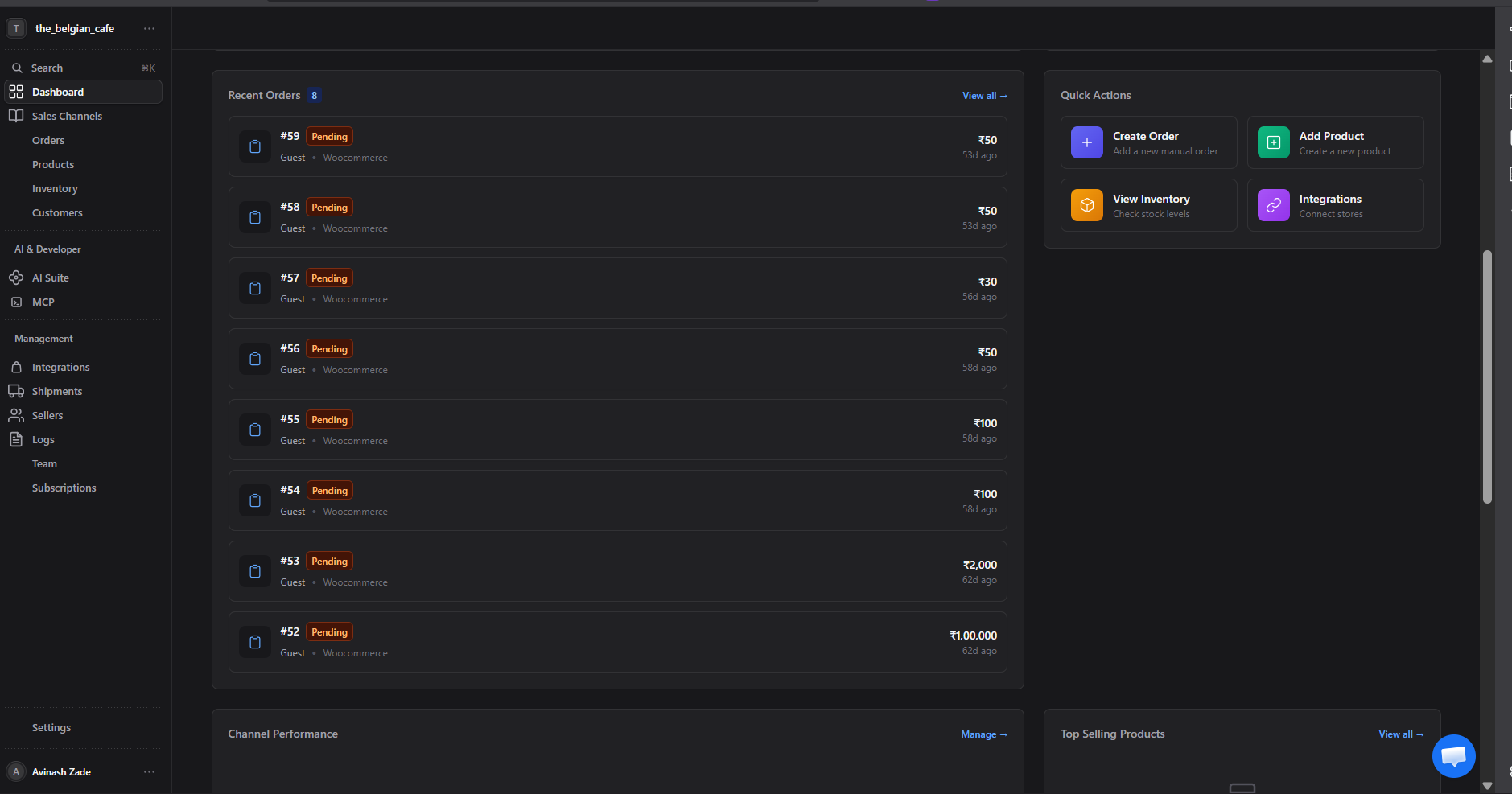Open the blue chat support bubble
The height and width of the screenshot is (794, 1512).
click(1453, 756)
